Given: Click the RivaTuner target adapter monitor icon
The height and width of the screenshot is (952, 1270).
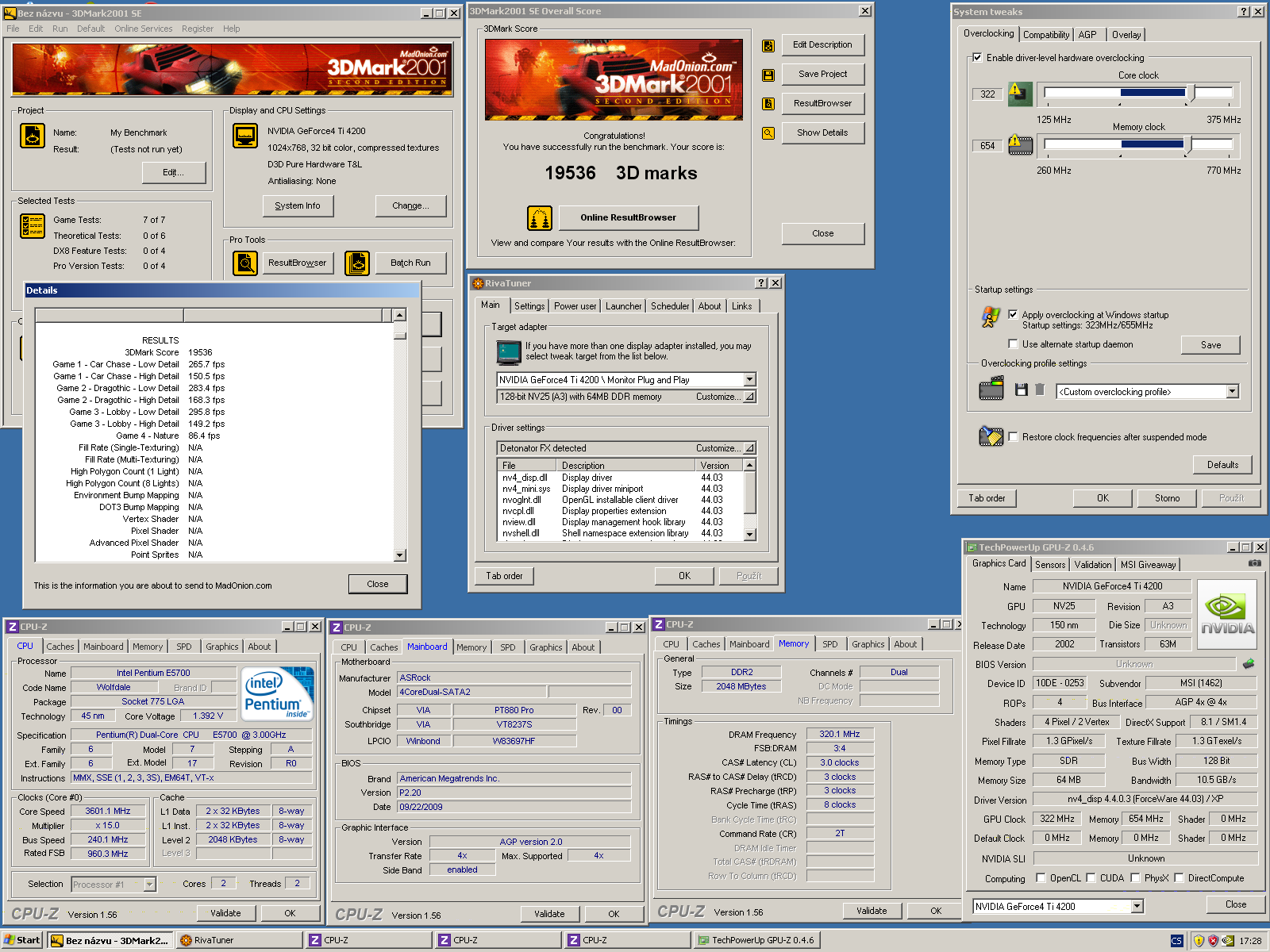Looking at the screenshot, I should click(509, 351).
